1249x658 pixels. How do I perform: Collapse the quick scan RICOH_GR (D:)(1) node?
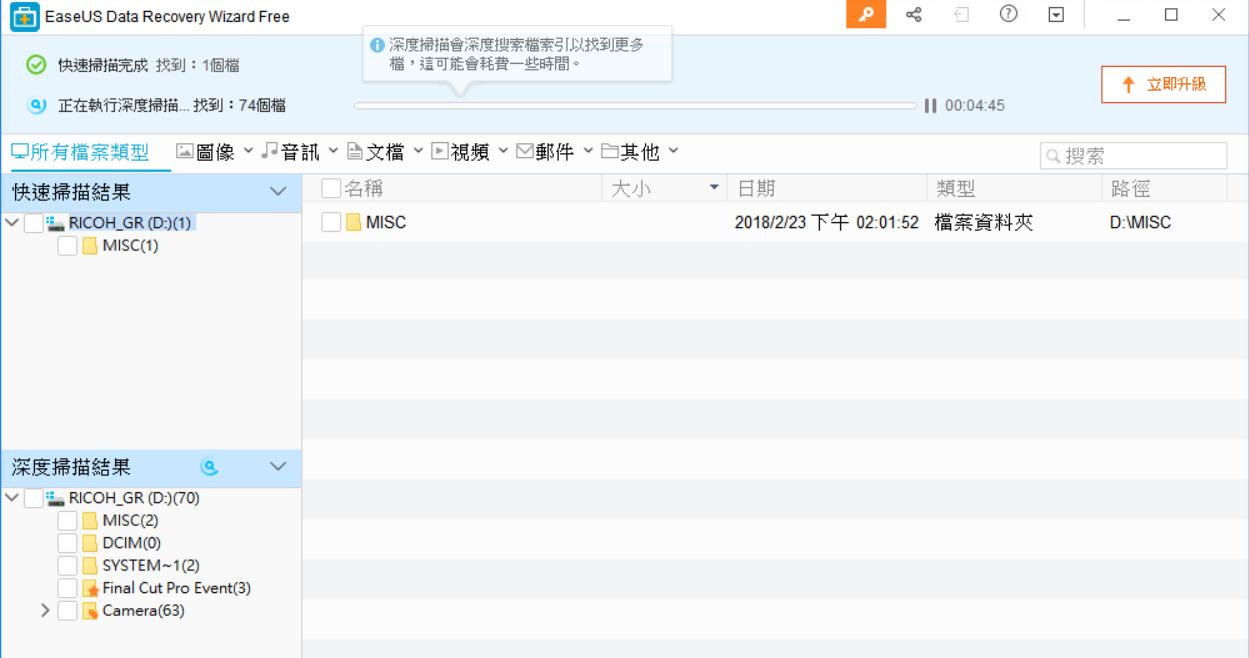click(x=12, y=223)
